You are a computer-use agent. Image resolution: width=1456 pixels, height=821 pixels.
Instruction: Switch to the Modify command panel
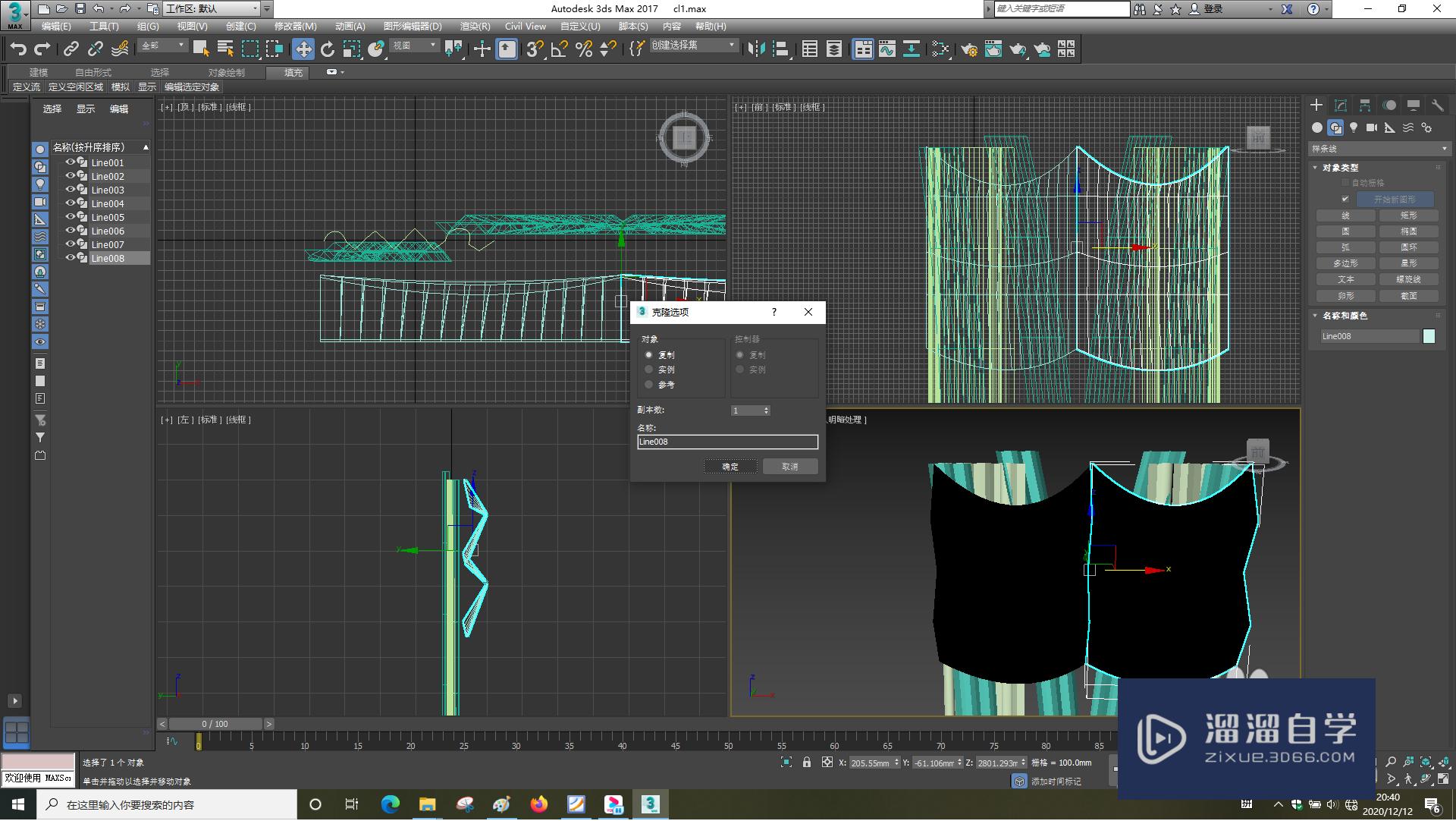pyautogui.click(x=1341, y=105)
